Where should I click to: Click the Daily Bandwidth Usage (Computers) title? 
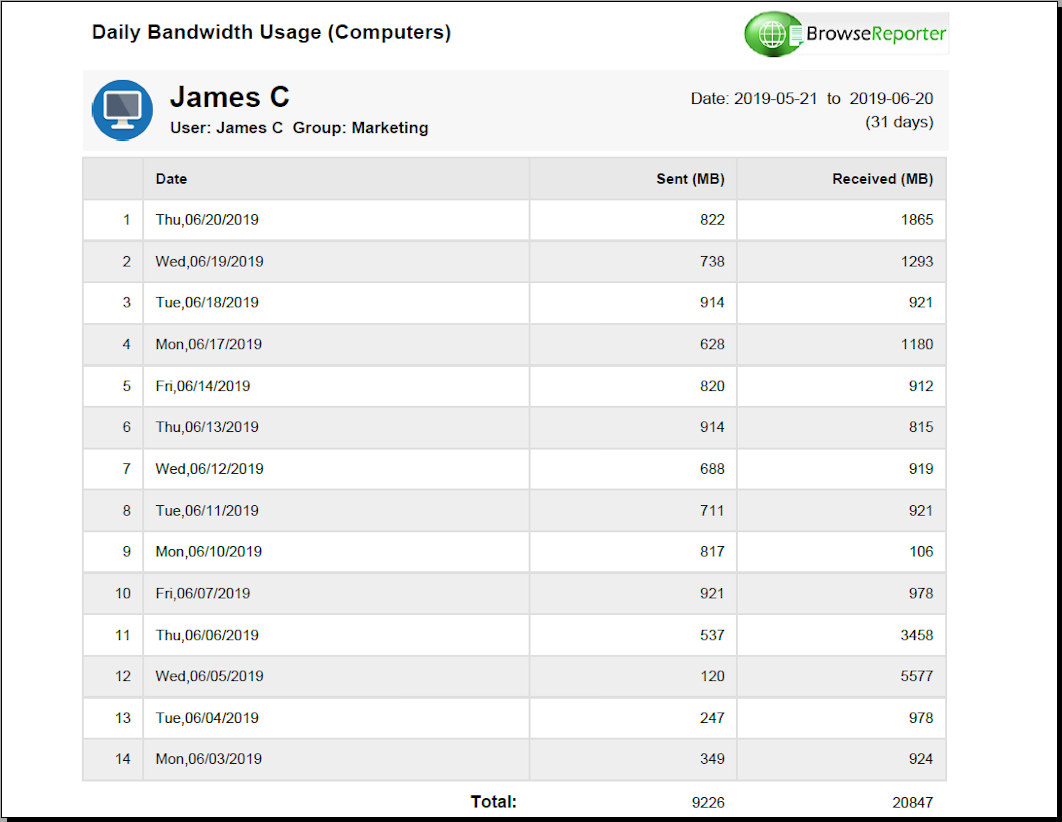point(271,32)
